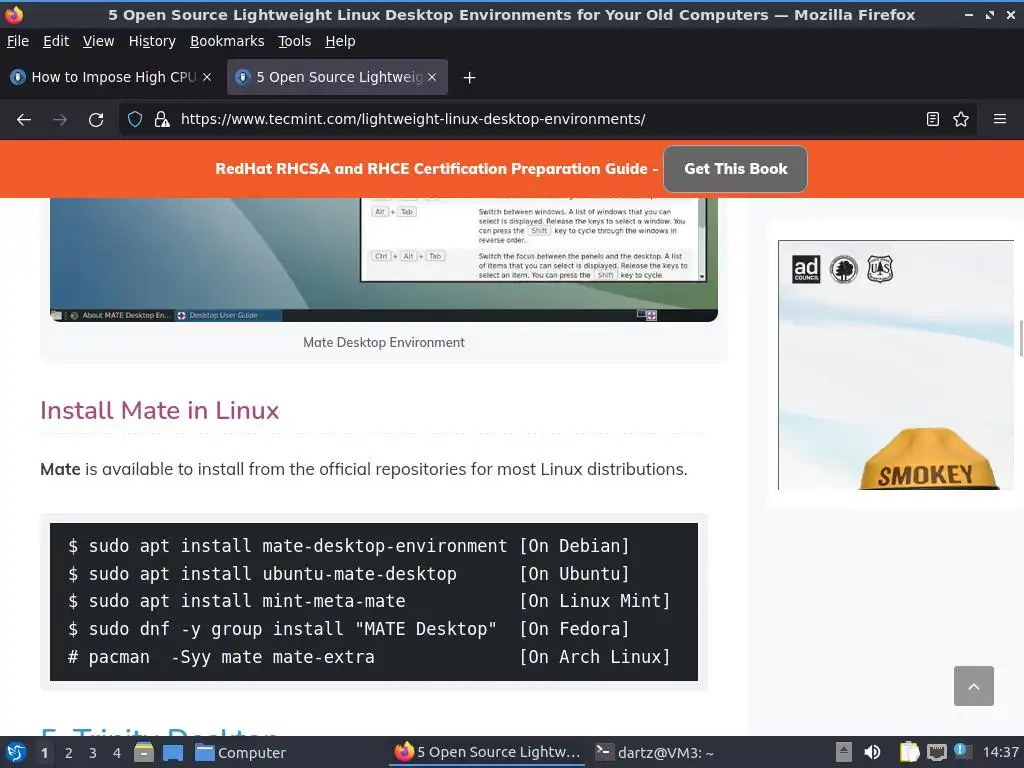Minimize the Firefox window
This screenshot has height=768, width=1024.
[x=968, y=15]
